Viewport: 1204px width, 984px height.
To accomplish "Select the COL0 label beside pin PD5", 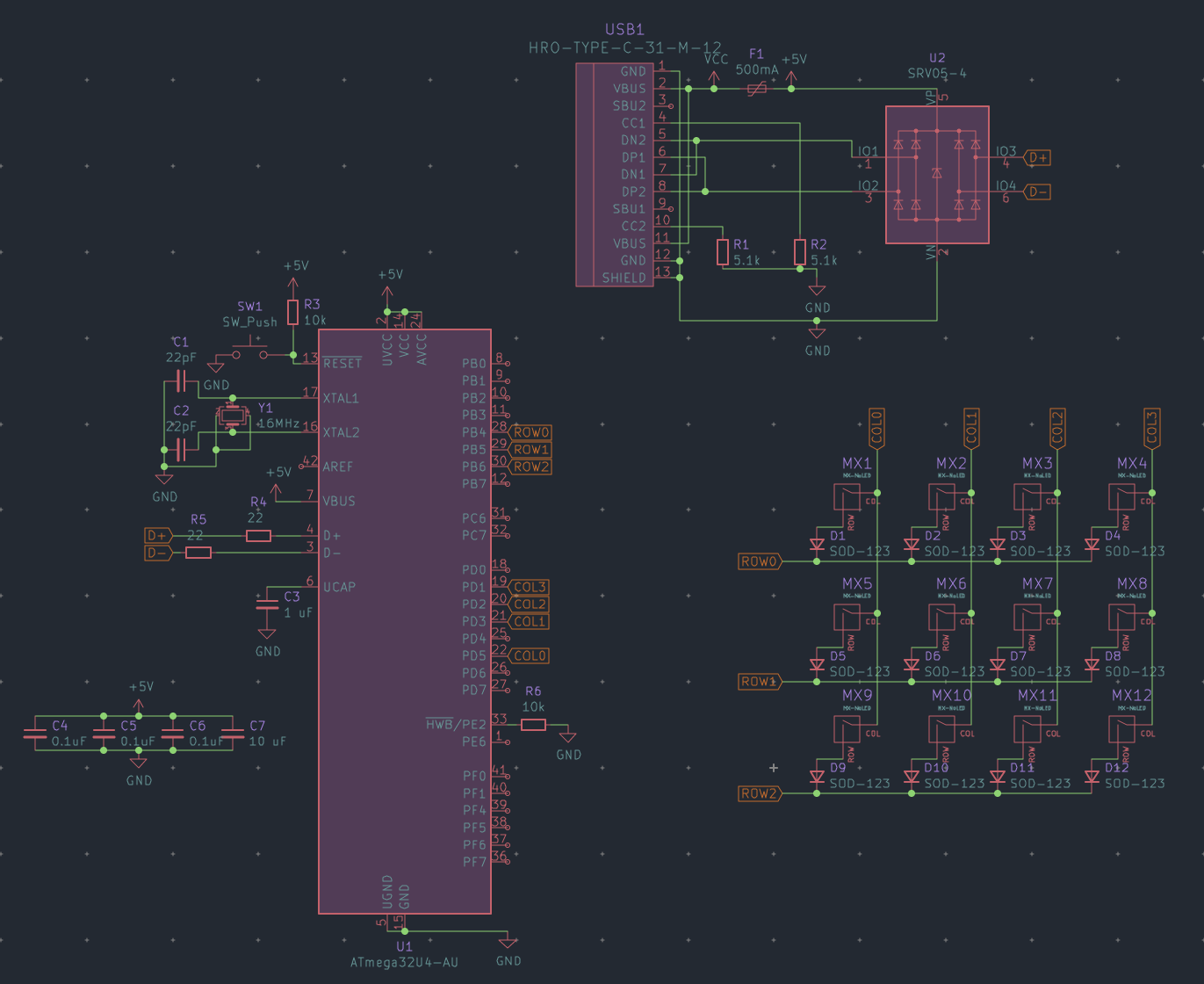I will (530, 655).
